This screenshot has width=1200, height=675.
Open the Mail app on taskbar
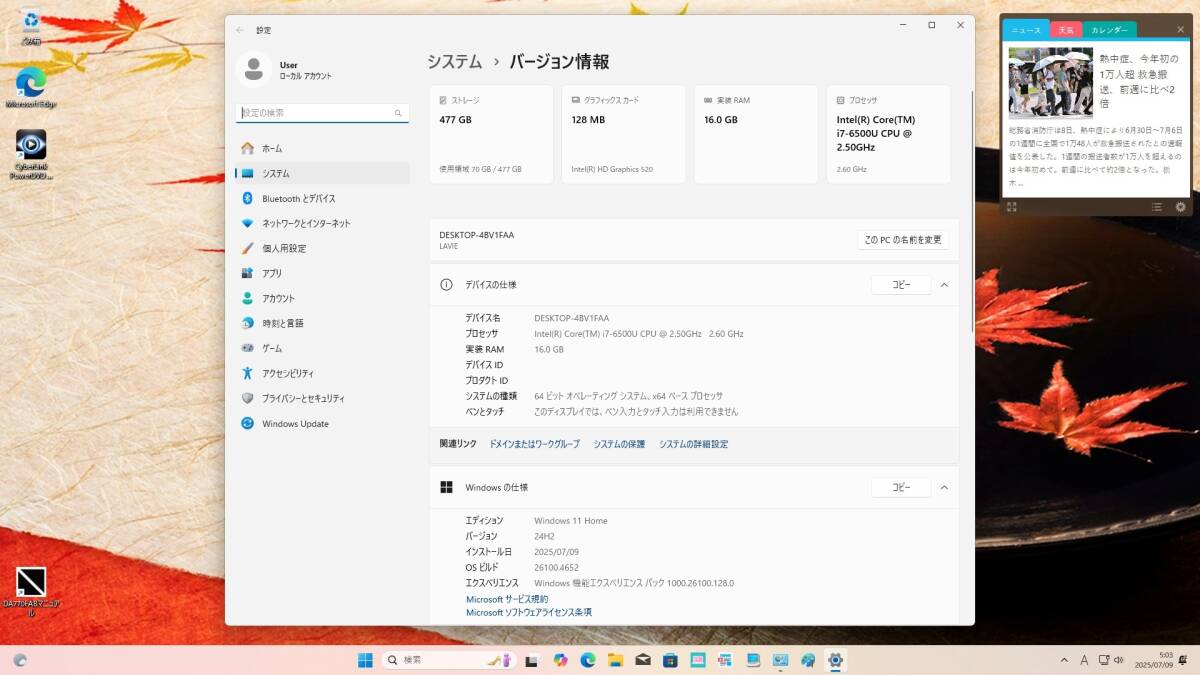643,660
